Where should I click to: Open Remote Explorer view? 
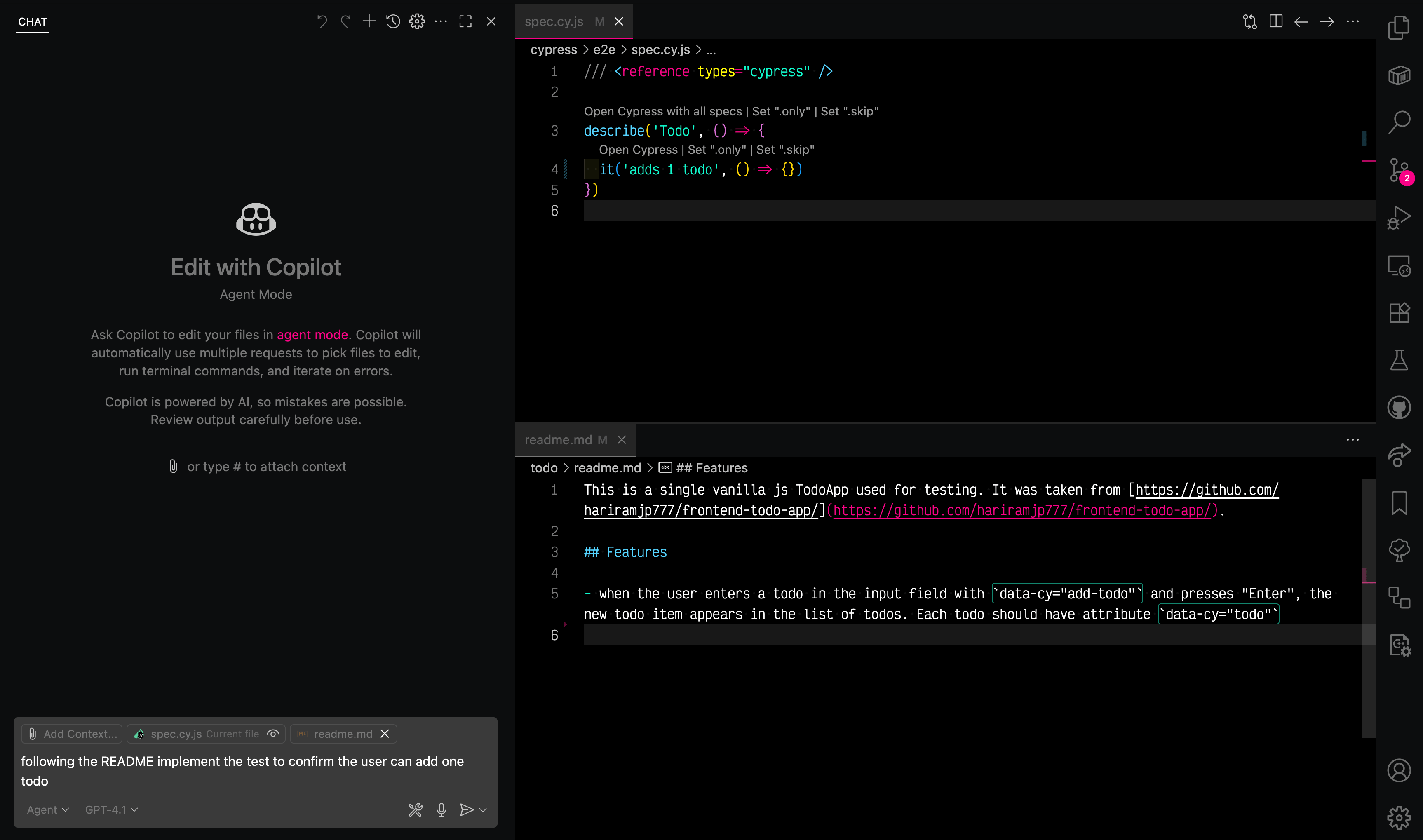click(1399, 265)
